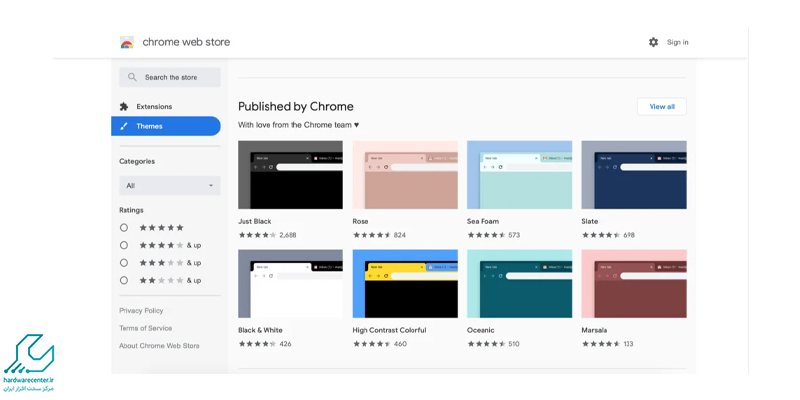The height and width of the screenshot is (400, 800).
Task: Click the Search the store field
Action: (170, 77)
